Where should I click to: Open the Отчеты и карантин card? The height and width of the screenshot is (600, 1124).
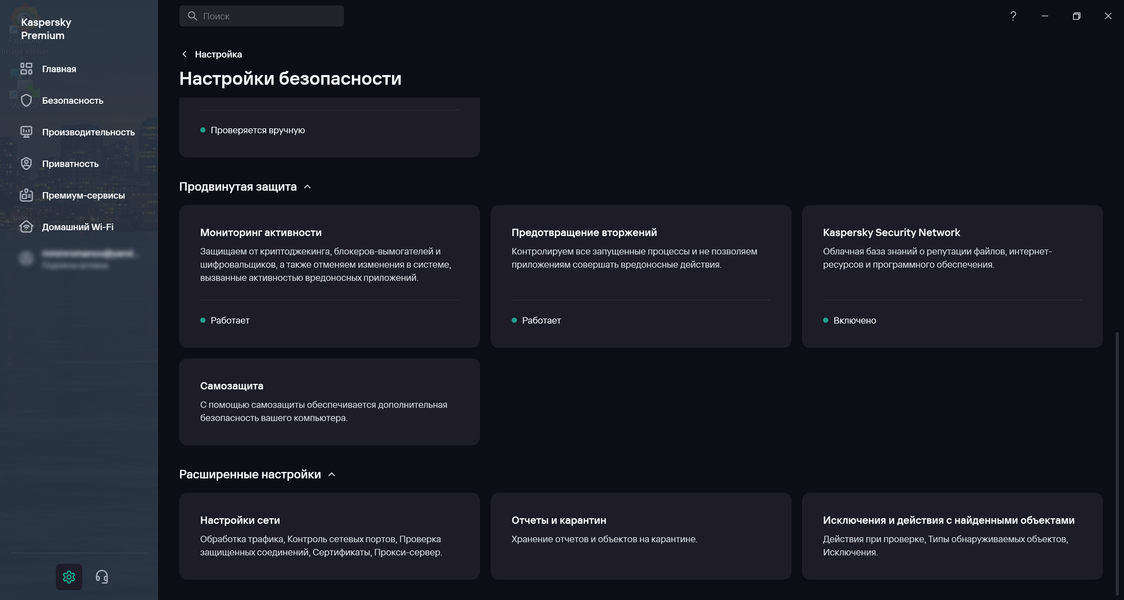tap(640, 536)
